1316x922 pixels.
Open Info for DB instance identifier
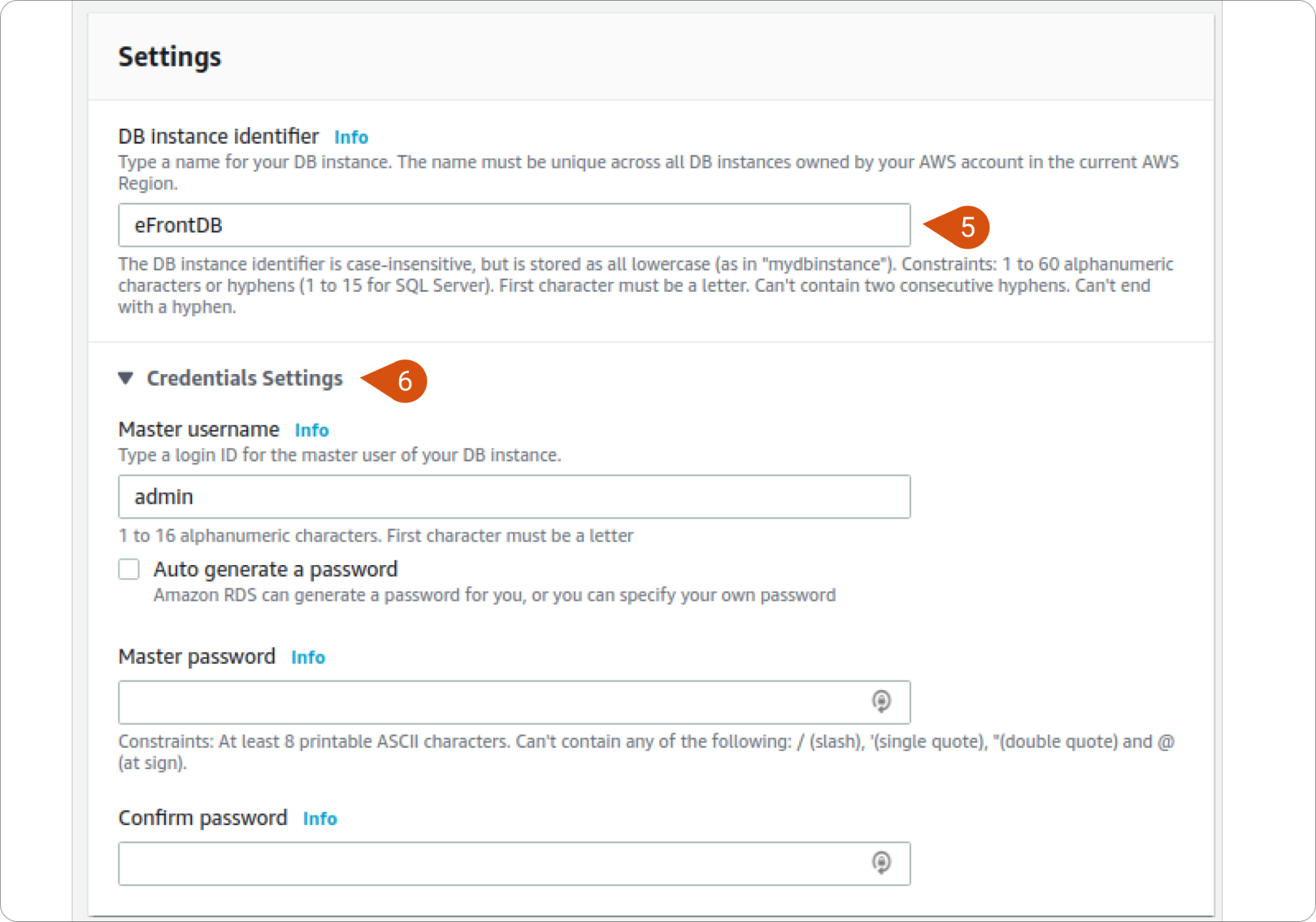[x=351, y=137]
